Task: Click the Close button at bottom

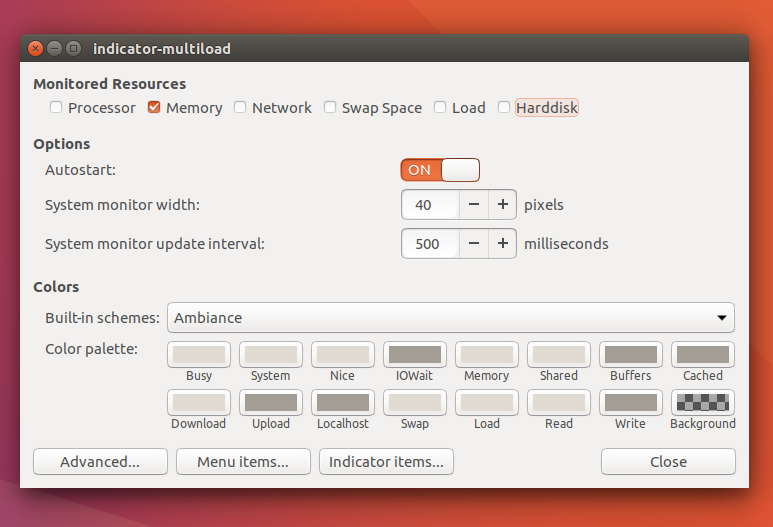Action: [x=668, y=461]
